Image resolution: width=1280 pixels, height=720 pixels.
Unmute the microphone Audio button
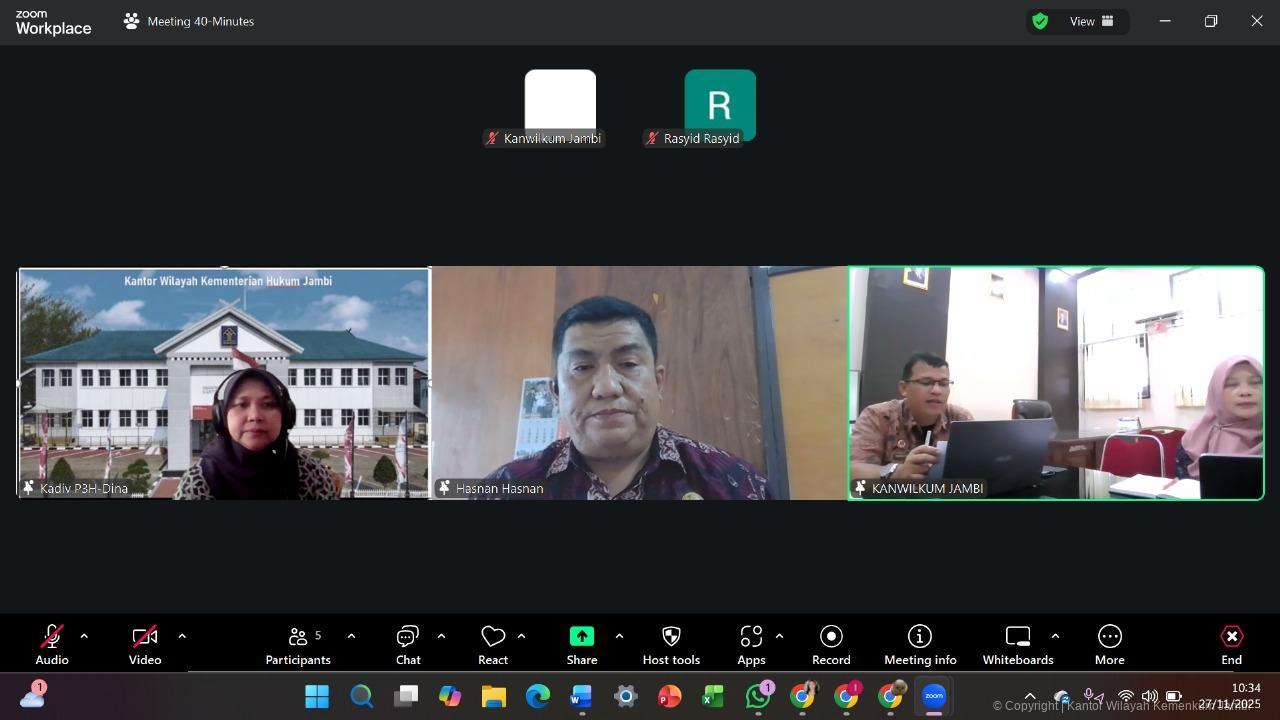click(52, 645)
